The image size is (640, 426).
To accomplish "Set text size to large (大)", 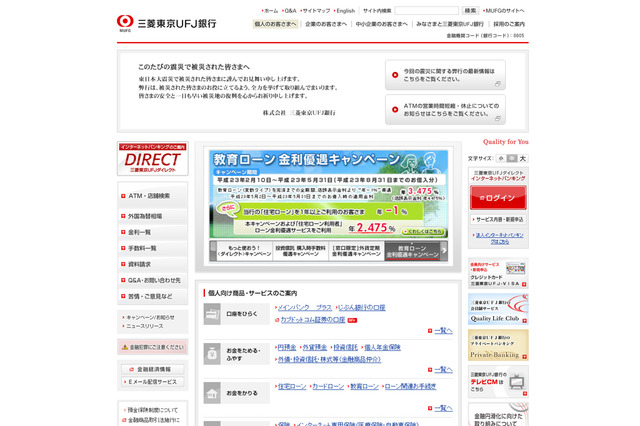I will 522,158.
